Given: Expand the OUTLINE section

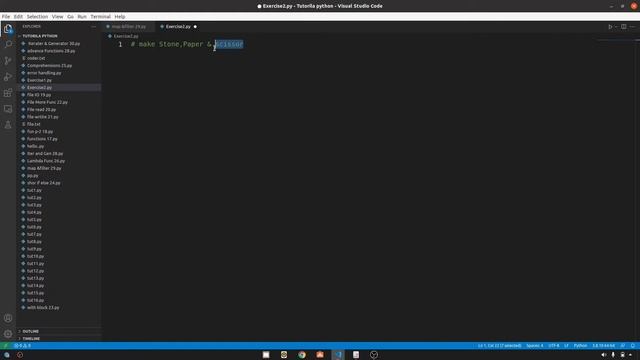Looking at the screenshot, I should pos(59,331).
